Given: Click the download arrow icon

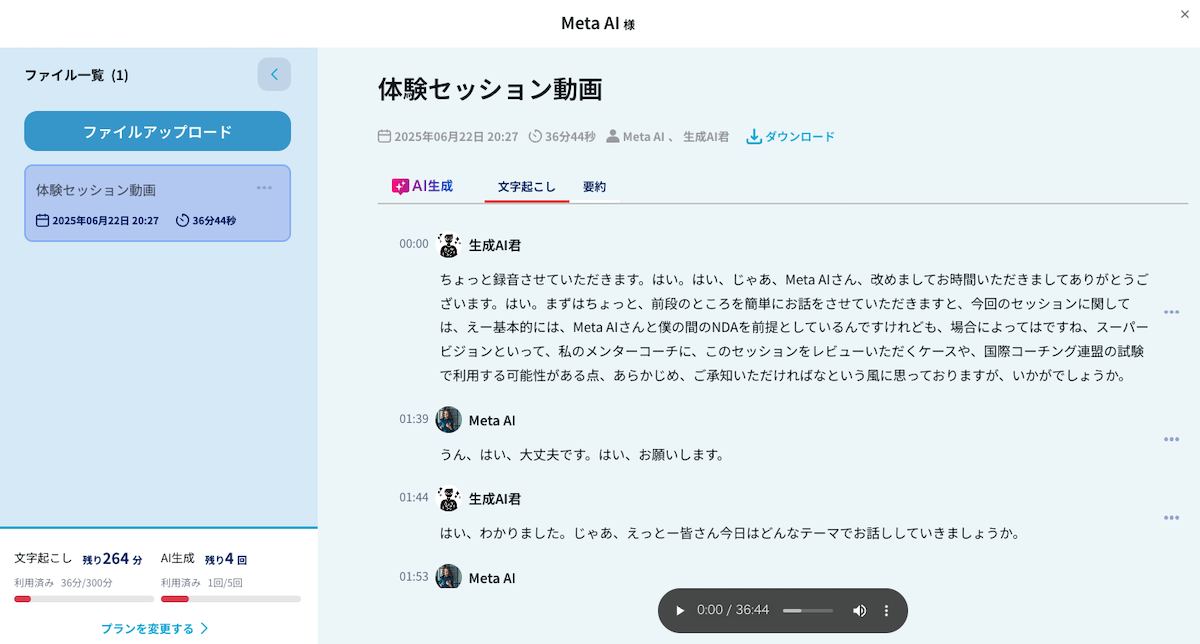Looking at the screenshot, I should pyautogui.click(x=754, y=137).
